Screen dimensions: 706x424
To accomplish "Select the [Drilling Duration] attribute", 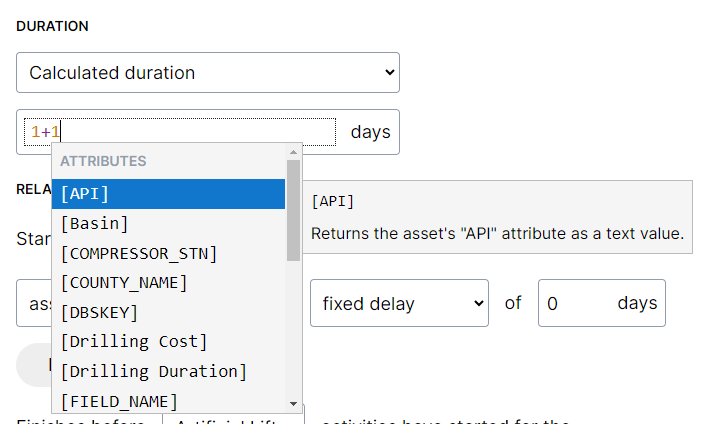I will tap(168, 371).
